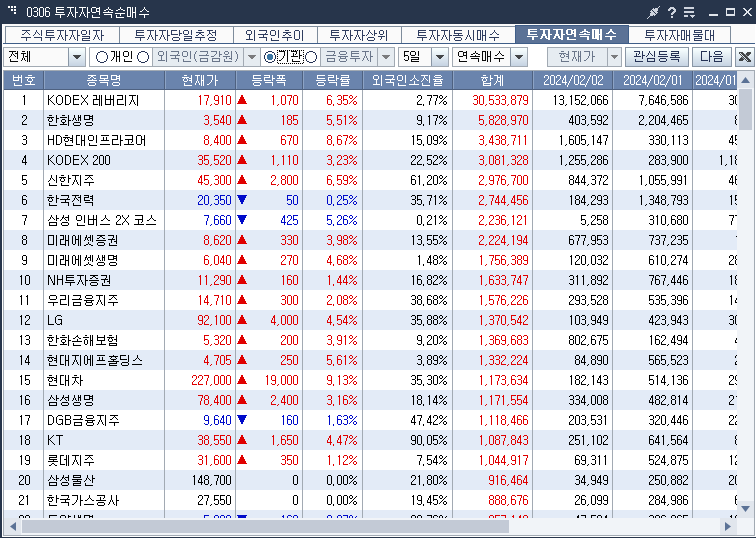756x538 pixels.
Task: Select the 우리금융지주 row name
Action: (x=82, y=300)
